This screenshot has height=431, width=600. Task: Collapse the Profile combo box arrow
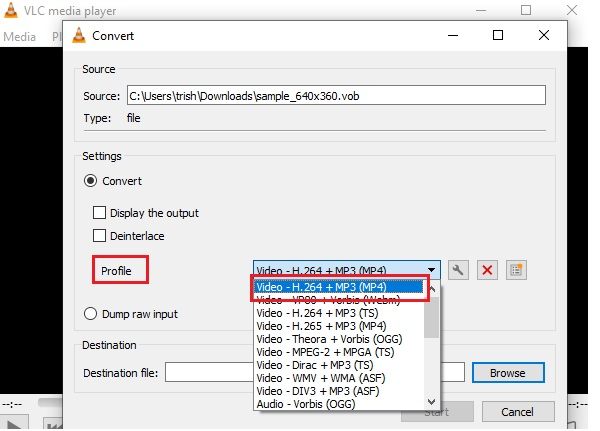(432, 270)
